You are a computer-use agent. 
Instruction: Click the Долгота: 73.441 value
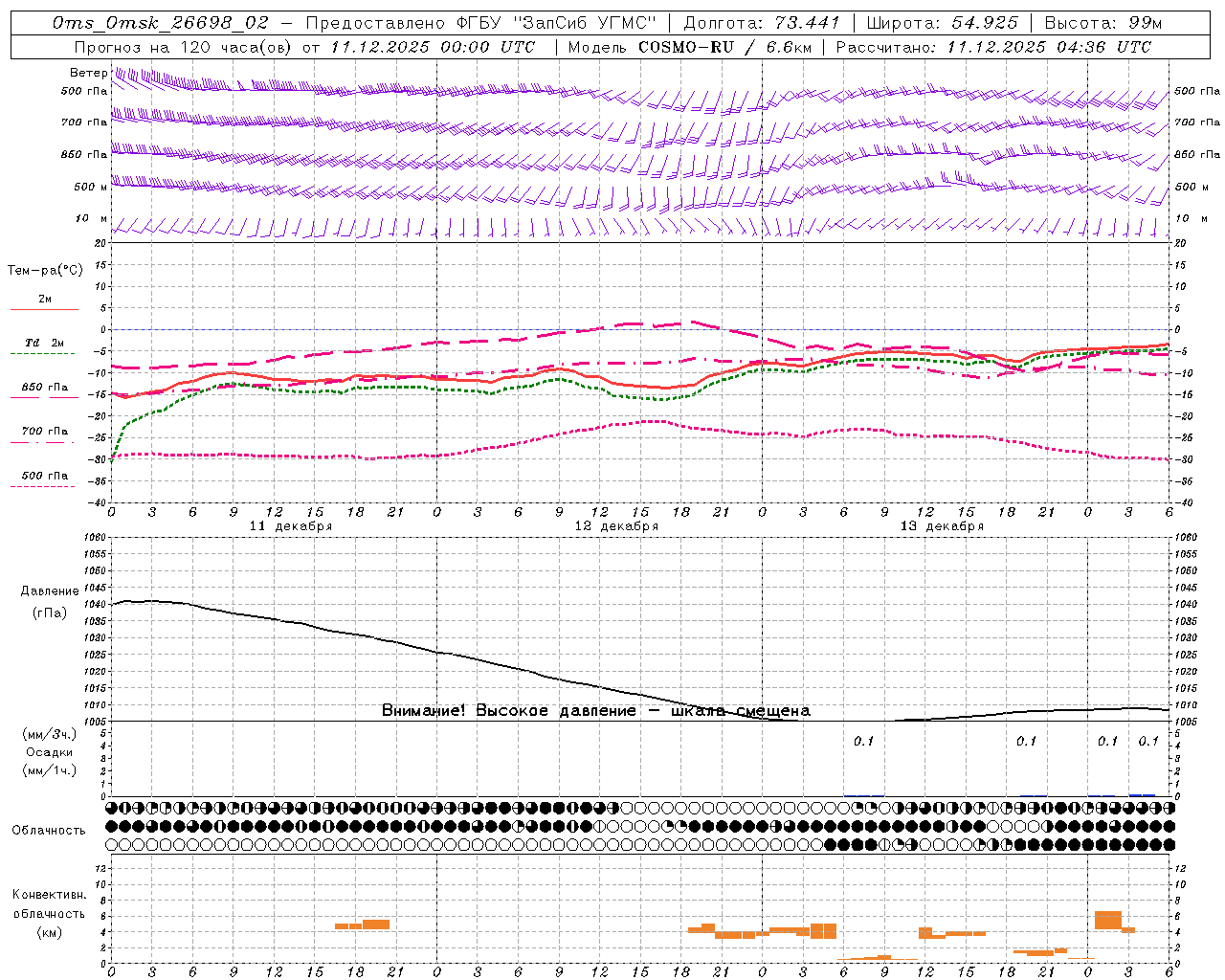(x=762, y=23)
